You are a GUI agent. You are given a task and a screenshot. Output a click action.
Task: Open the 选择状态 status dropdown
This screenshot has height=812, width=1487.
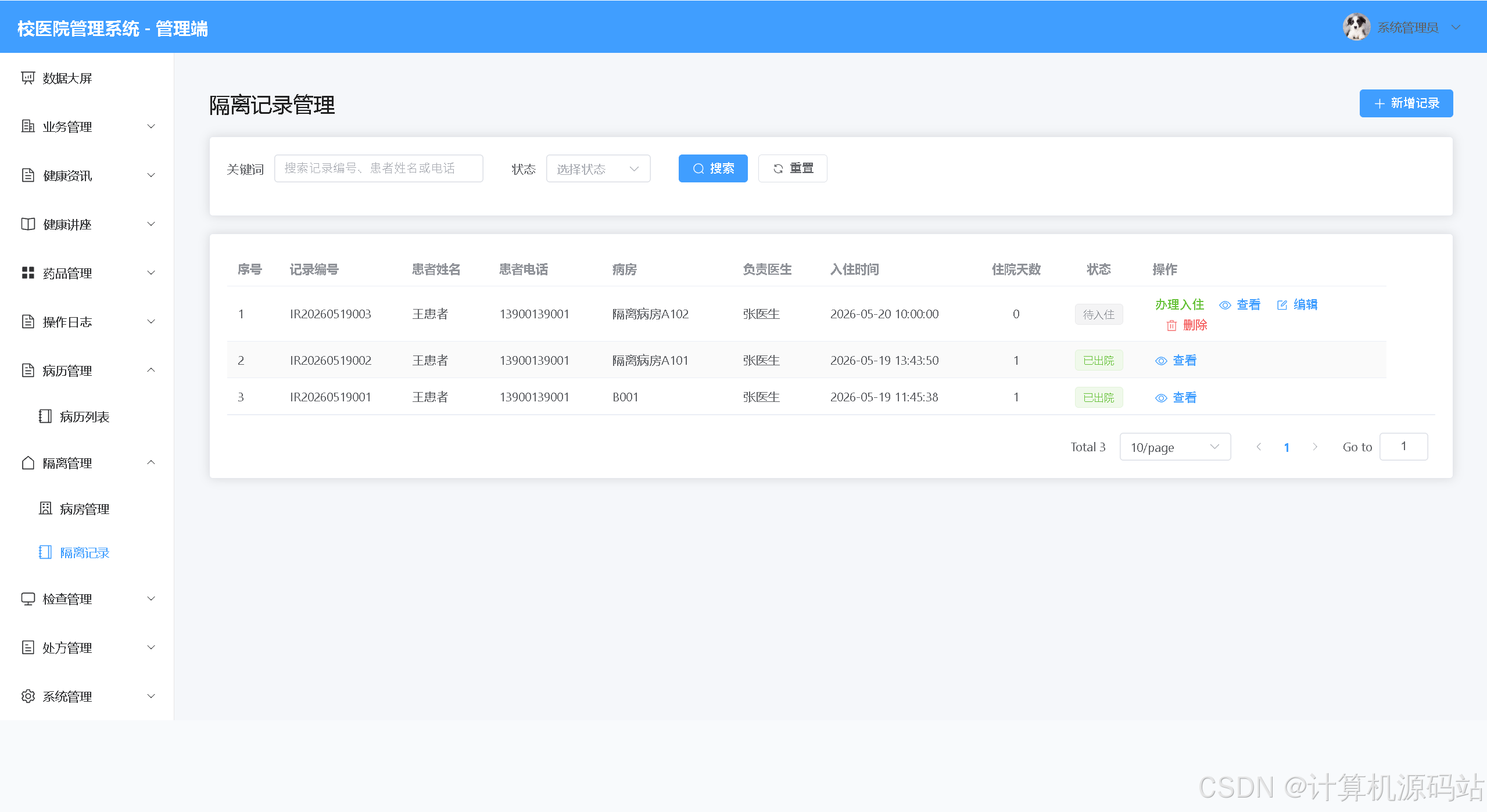(598, 168)
